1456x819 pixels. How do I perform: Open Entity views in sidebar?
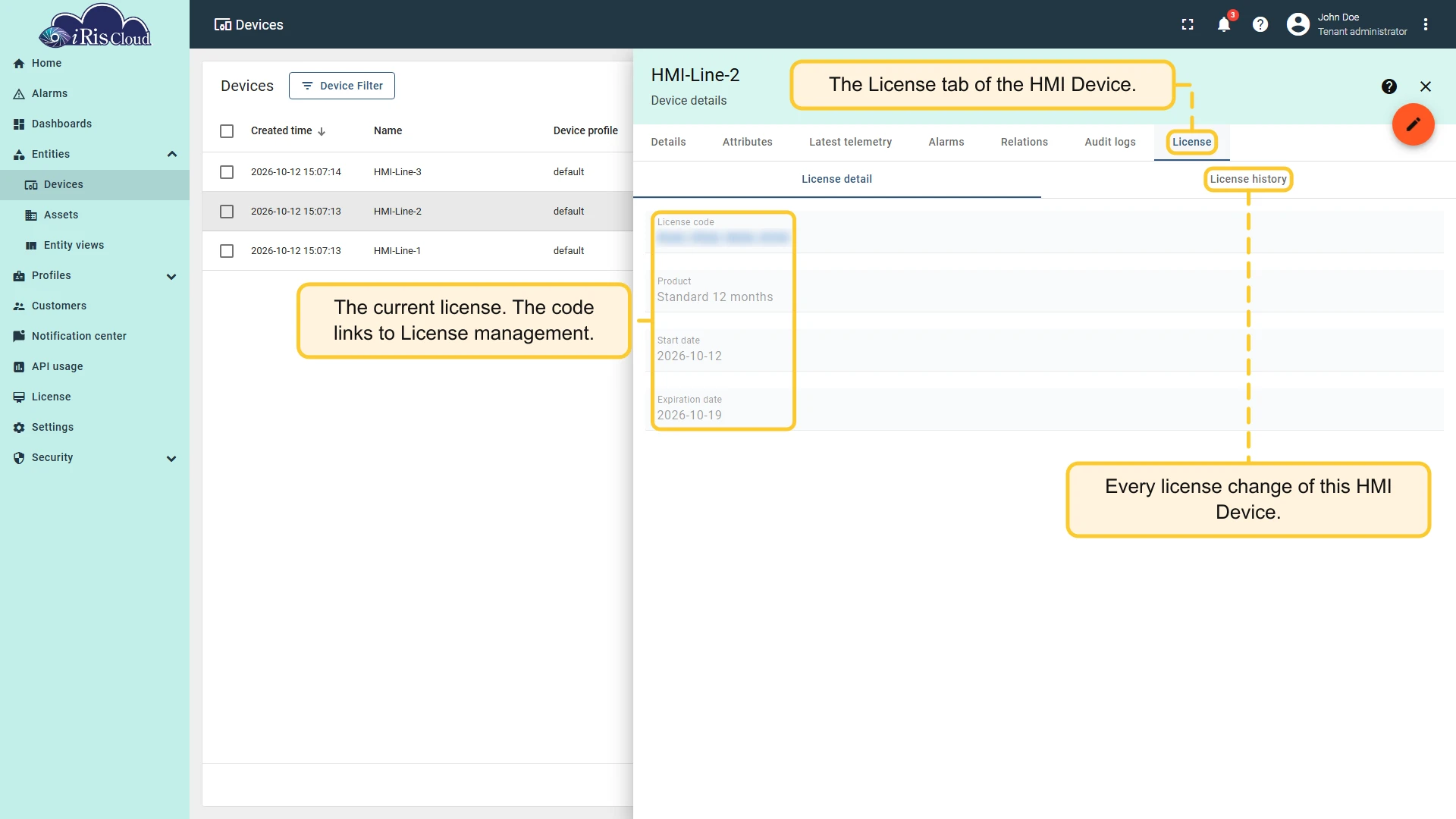click(x=95, y=245)
